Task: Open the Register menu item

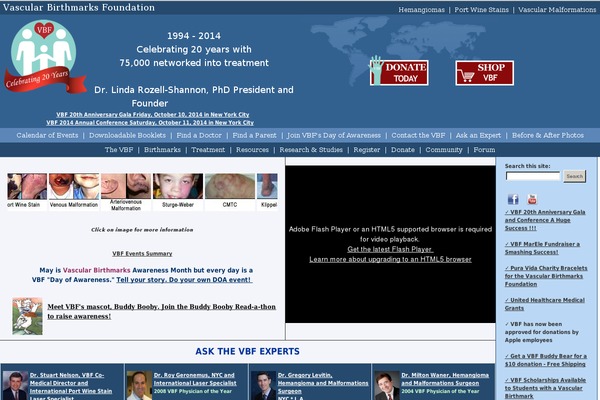Action: pos(367,150)
